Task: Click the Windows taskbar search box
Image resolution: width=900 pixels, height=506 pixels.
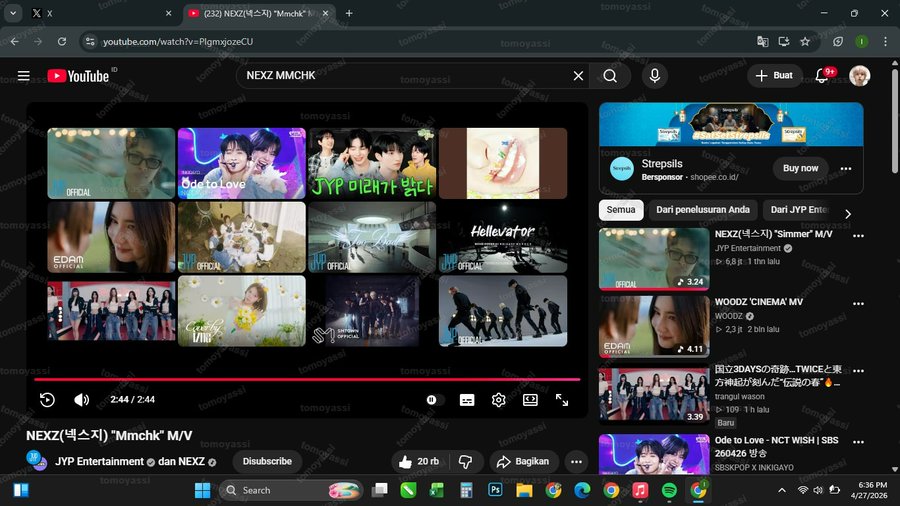Action: 292,491
